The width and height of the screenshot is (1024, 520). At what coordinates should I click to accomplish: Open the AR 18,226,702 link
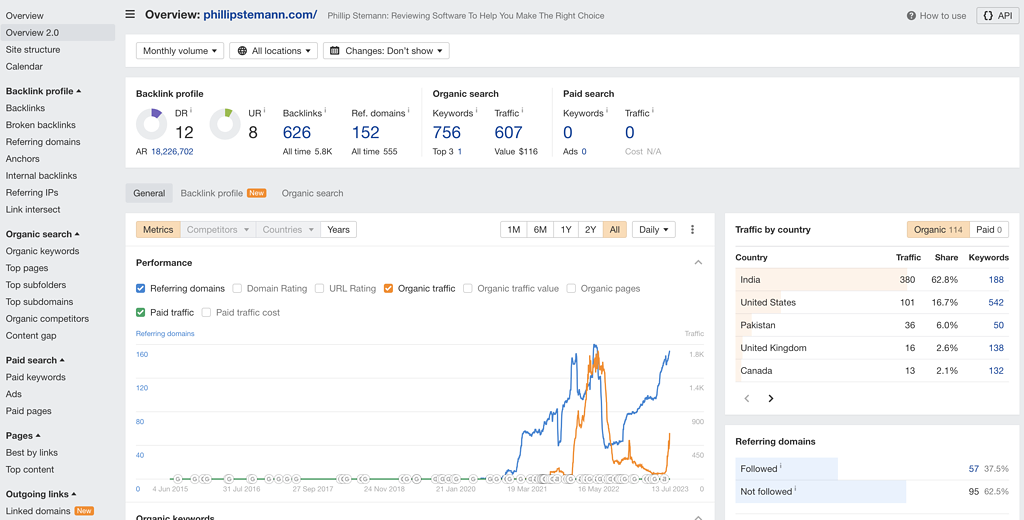click(x=172, y=152)
